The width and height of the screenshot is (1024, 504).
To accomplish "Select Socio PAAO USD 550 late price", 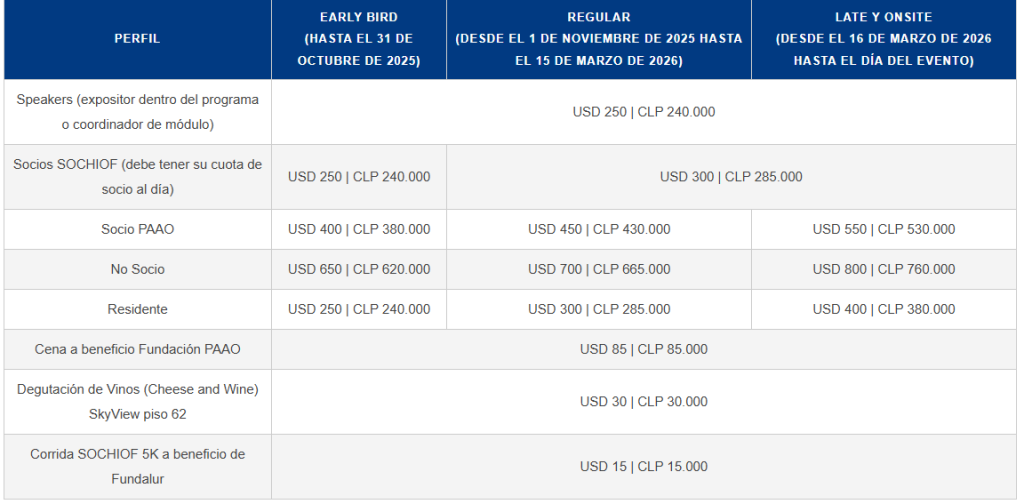I will coord(884,229).
